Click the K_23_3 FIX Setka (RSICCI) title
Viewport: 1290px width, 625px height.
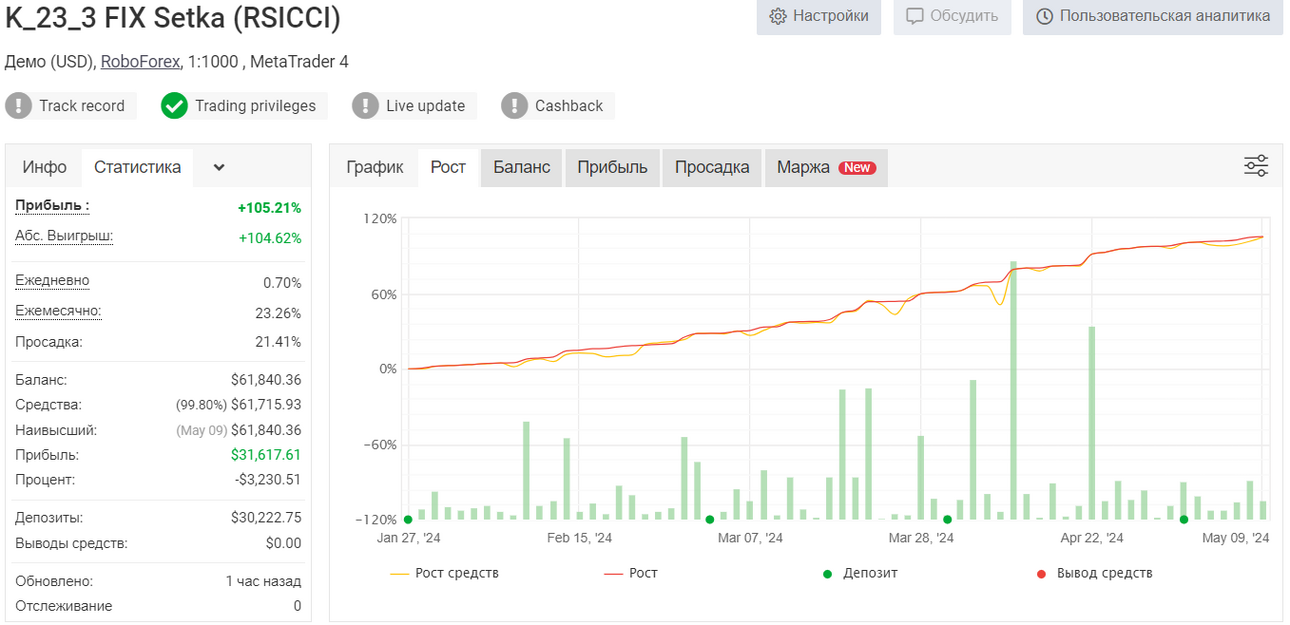[x=173, y=18]
